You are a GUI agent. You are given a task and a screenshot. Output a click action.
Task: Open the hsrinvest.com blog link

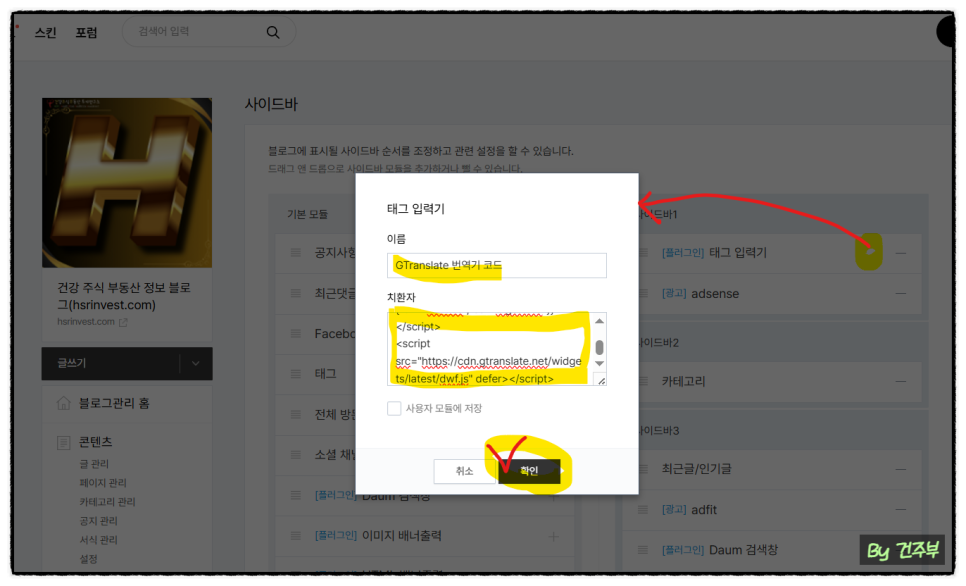(x=86, y=322)
